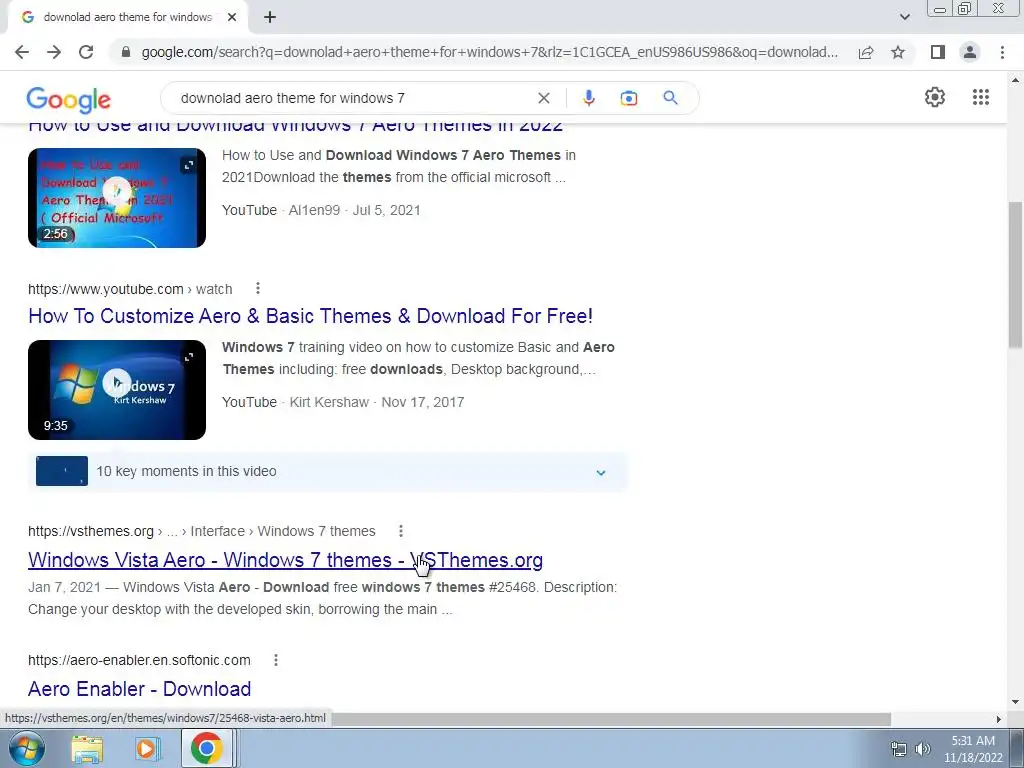This screenshot has width=1024, height=768.
Task: Open Google quick settings gear
Action: [935, 97]
